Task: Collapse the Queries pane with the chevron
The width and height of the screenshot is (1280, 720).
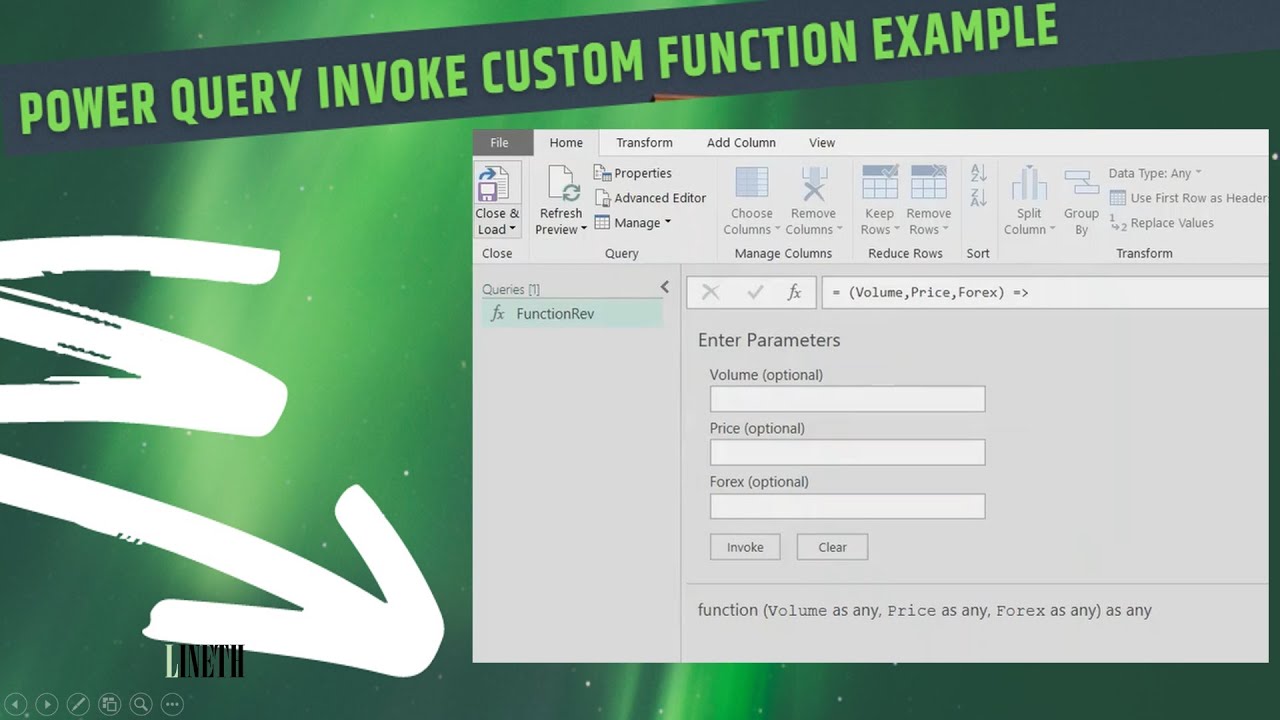Action: point(665,287)
